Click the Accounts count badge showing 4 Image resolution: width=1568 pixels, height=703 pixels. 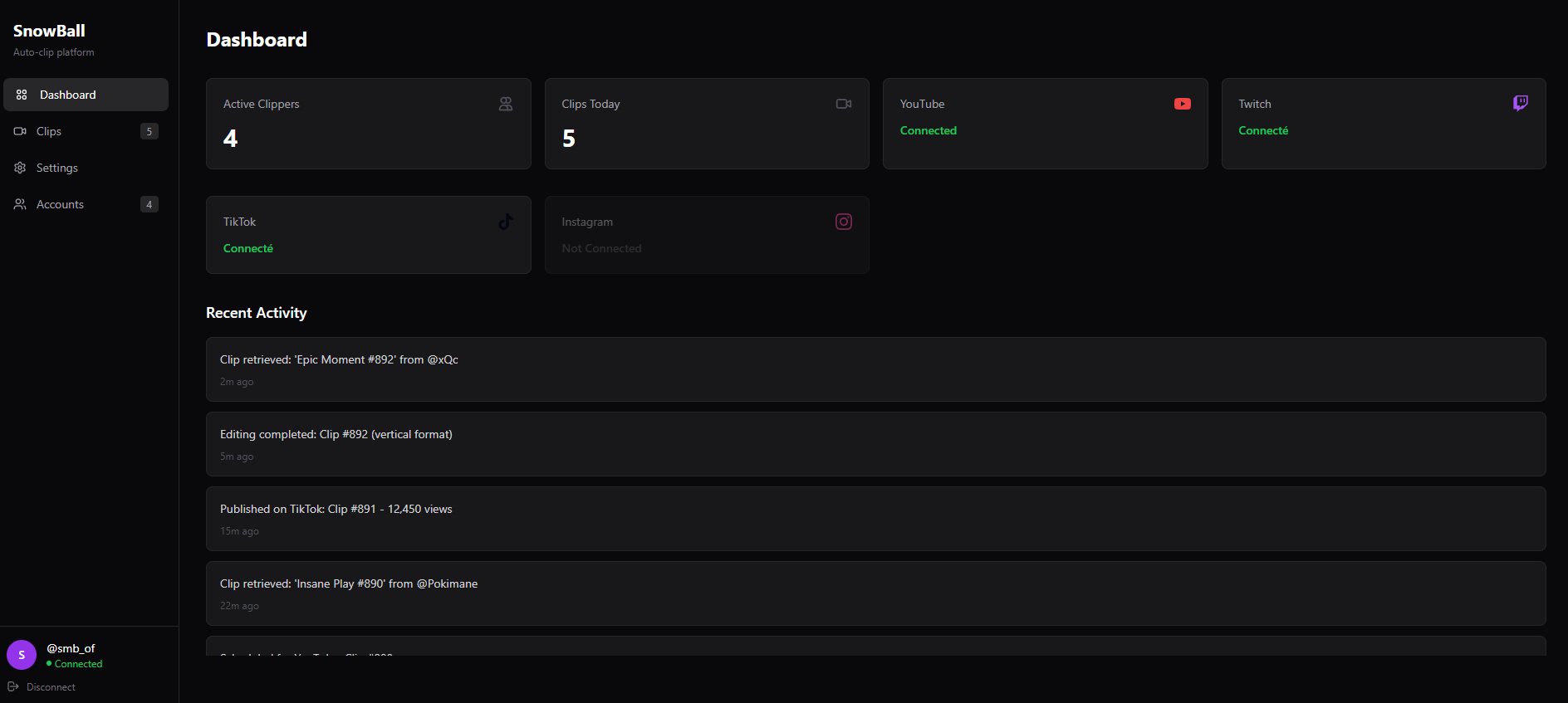pos(149,204)
